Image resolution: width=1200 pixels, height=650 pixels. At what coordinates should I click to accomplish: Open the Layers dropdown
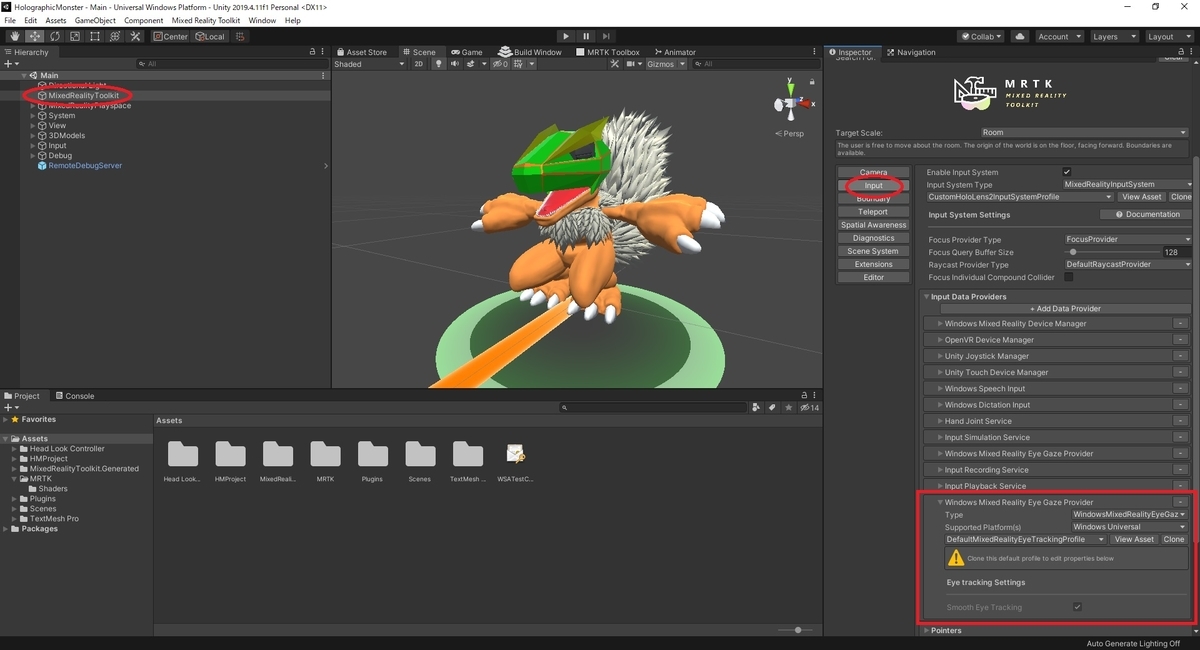pos(1112,36)
